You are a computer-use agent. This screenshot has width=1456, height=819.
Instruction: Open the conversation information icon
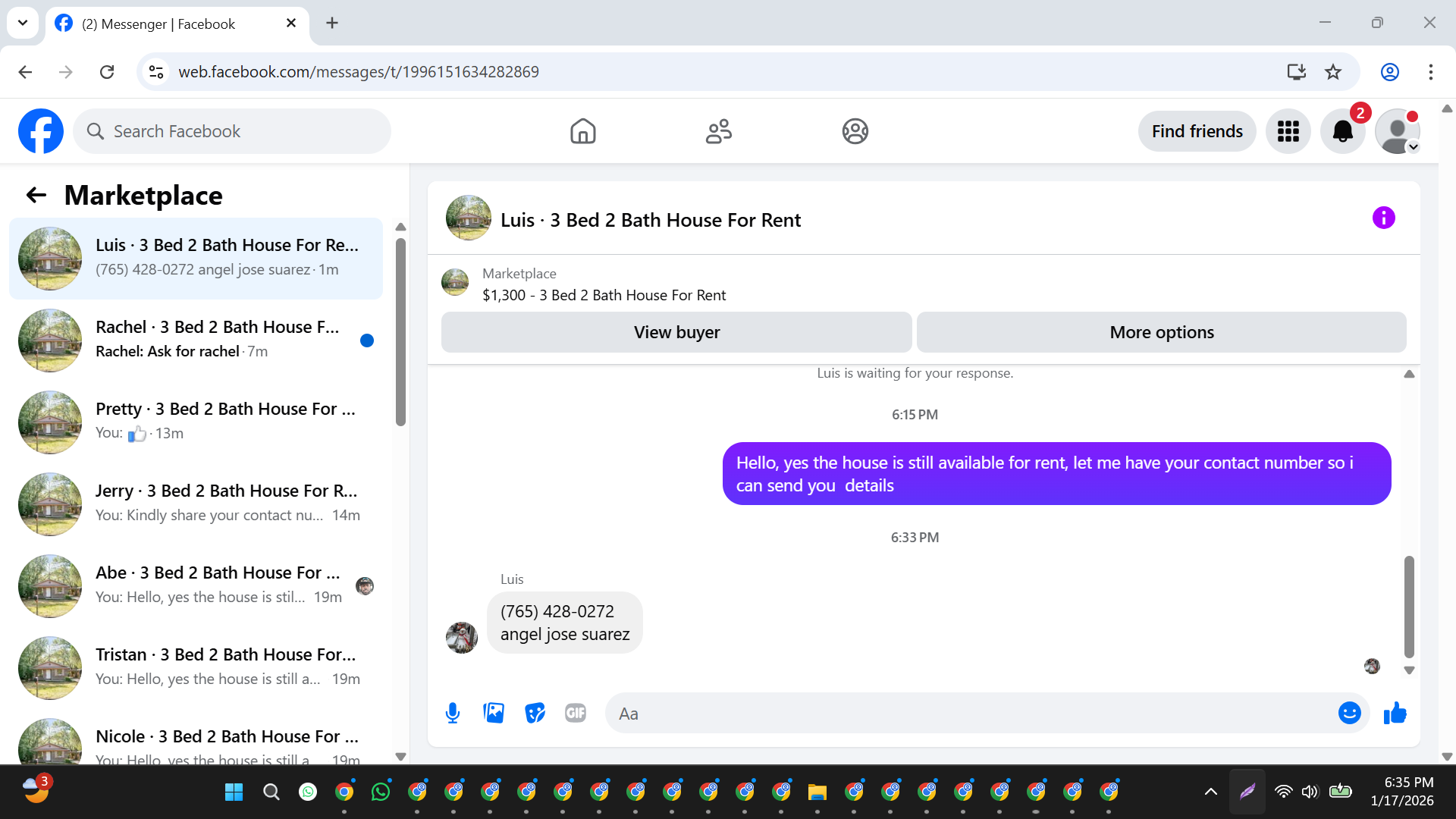1383,218
